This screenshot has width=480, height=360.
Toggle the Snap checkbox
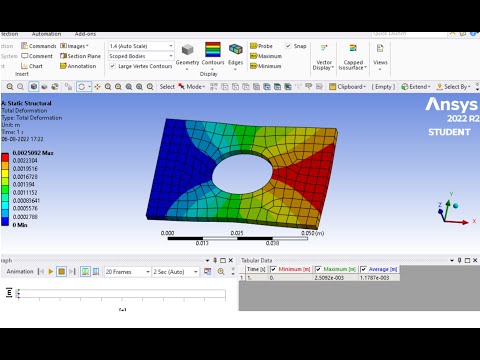click(x=288, y=46)
